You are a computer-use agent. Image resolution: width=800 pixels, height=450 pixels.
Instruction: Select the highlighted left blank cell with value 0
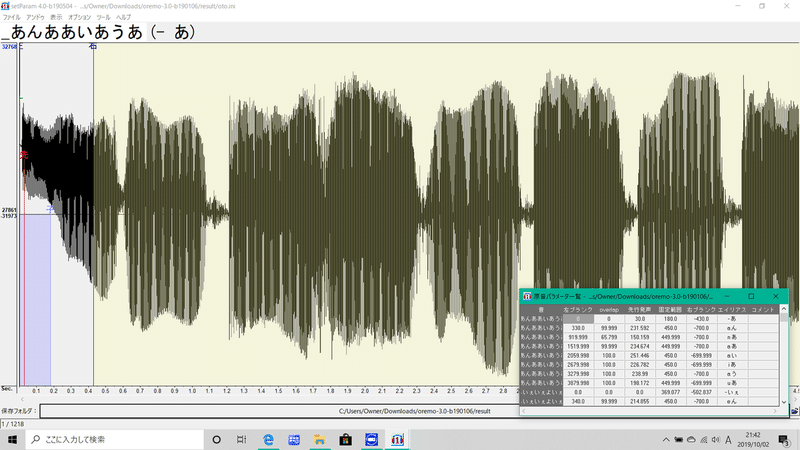pyautogui.click(x=578, y=319)
